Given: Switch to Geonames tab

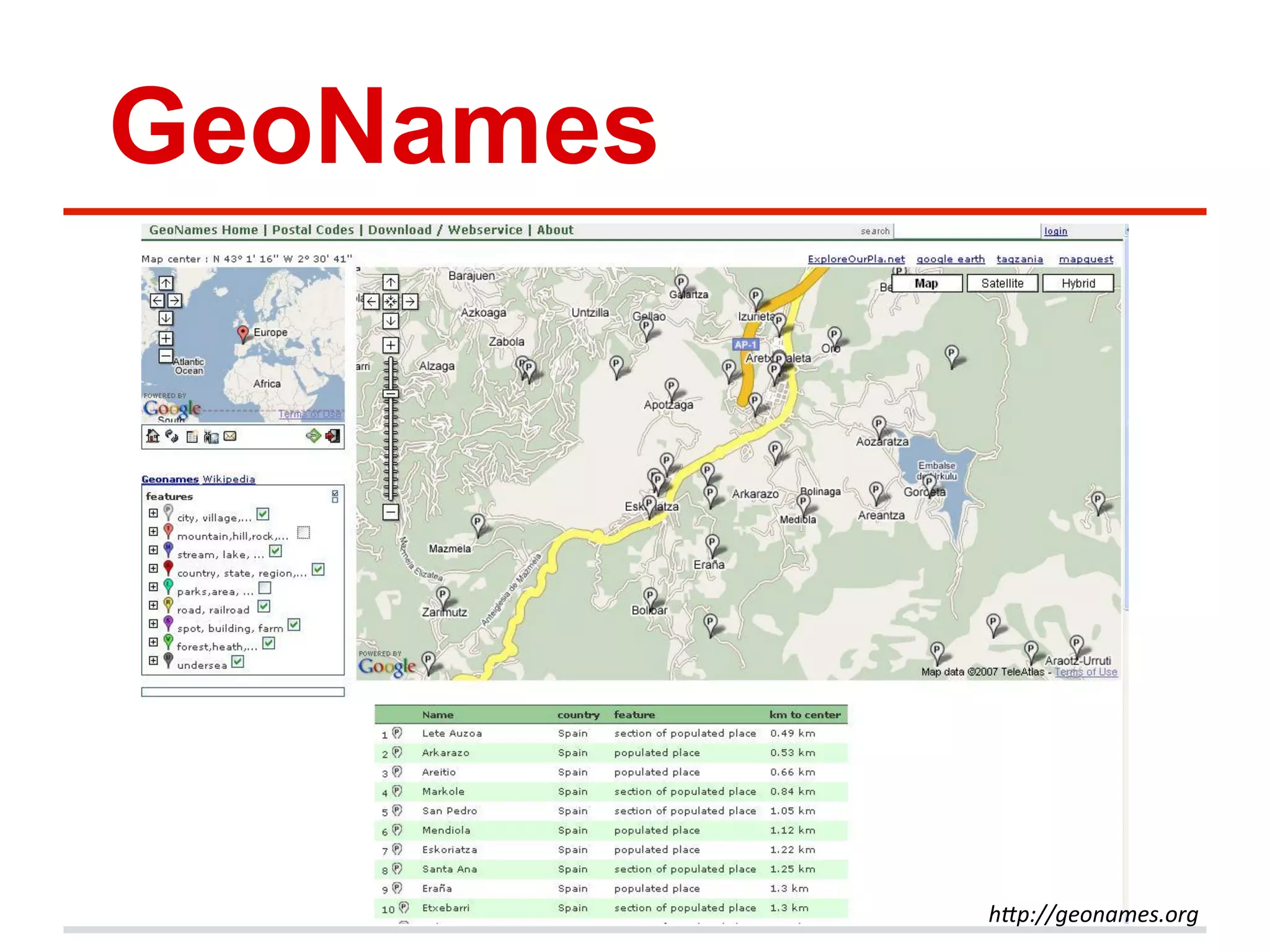Looking at the screenshot, I should 170,479.
